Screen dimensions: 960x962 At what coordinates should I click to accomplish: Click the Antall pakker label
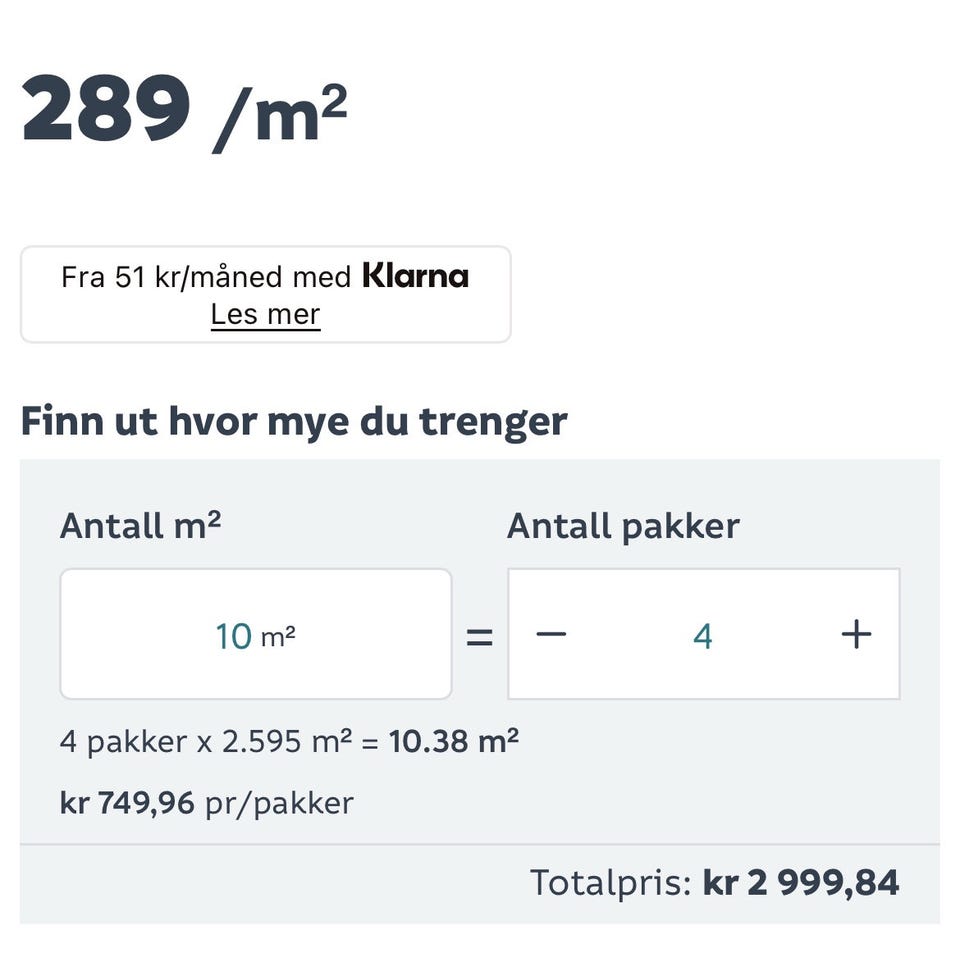[x=623, y=526]
